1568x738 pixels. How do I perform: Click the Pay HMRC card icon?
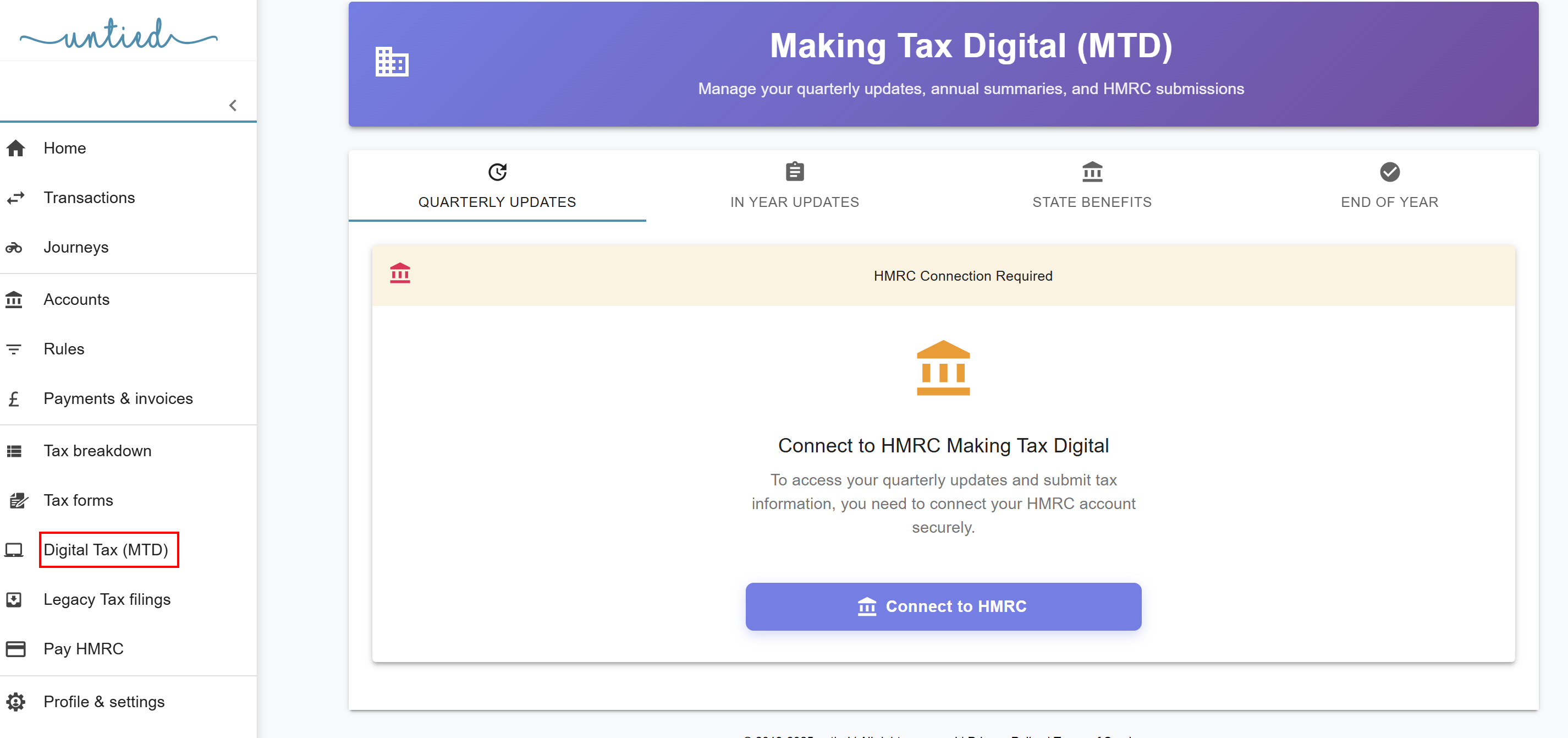(x=15, y=649)
